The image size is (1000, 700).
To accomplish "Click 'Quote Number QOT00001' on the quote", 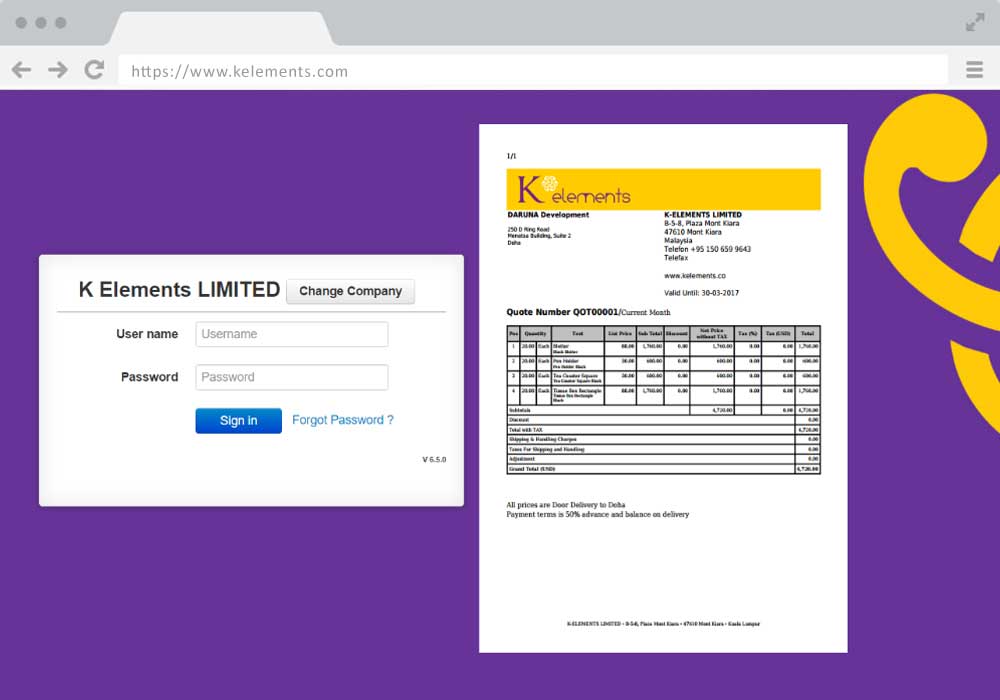I will pos(562,312).
